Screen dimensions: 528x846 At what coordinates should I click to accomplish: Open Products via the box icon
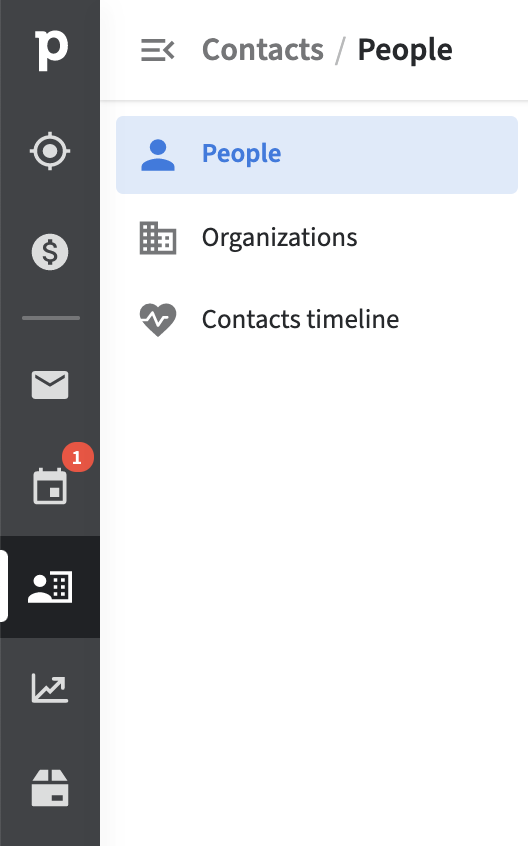point(50,788)
